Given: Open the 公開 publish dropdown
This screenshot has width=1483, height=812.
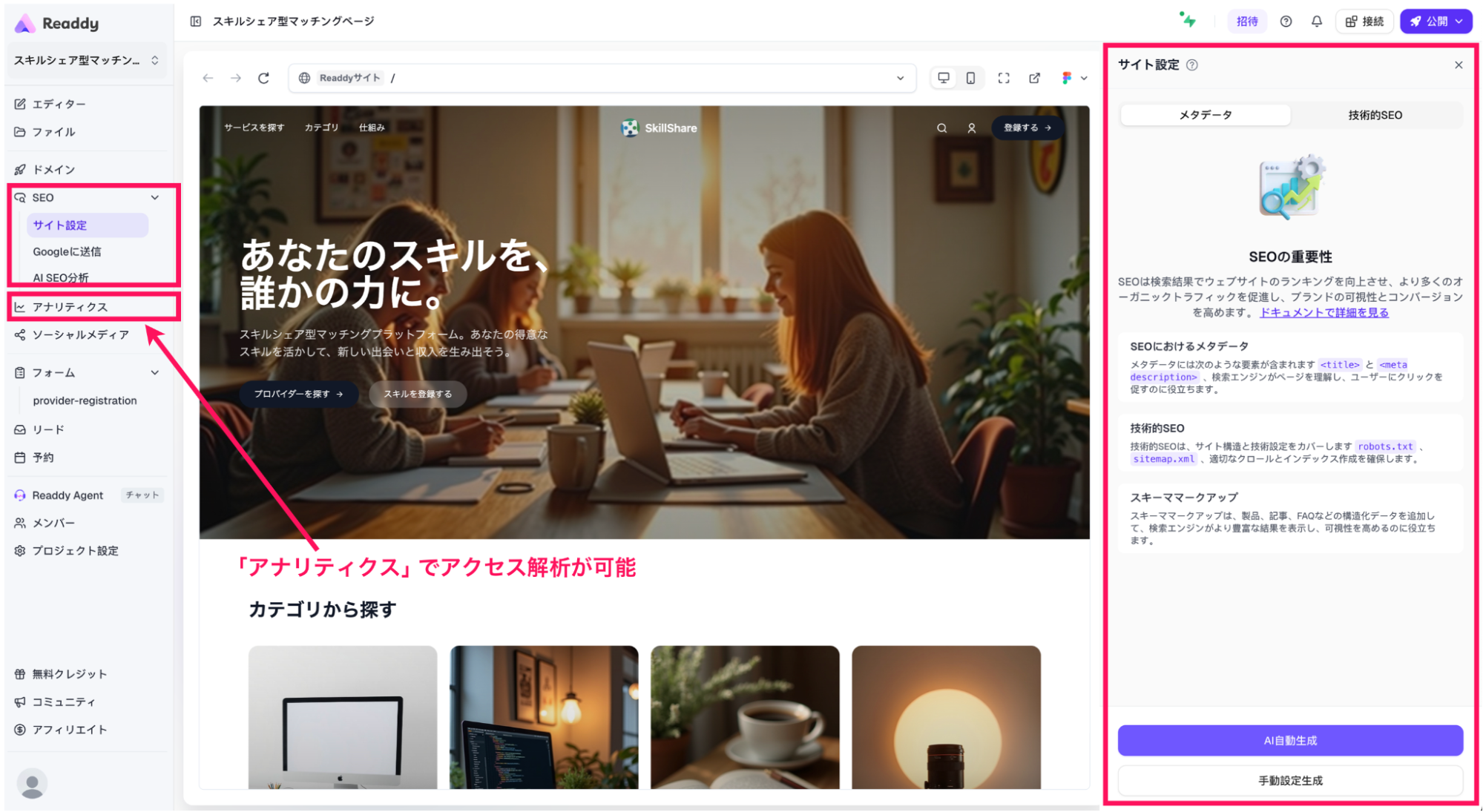Looking at the screenshot, I should [x=1436, y=22].
